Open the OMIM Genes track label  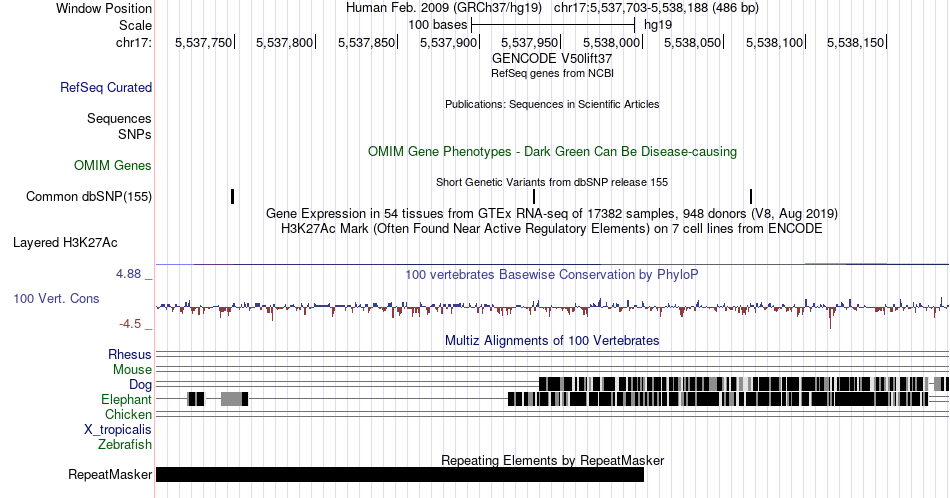113,165
